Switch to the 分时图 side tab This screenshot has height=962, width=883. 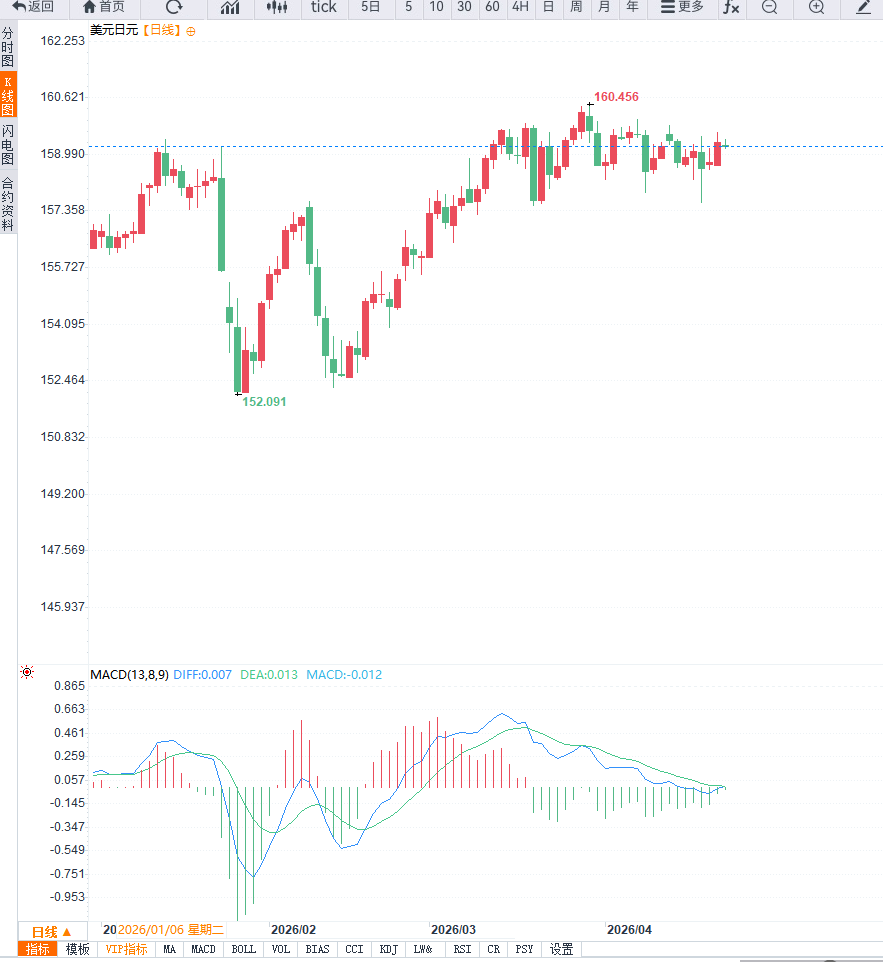pos(8,47)
